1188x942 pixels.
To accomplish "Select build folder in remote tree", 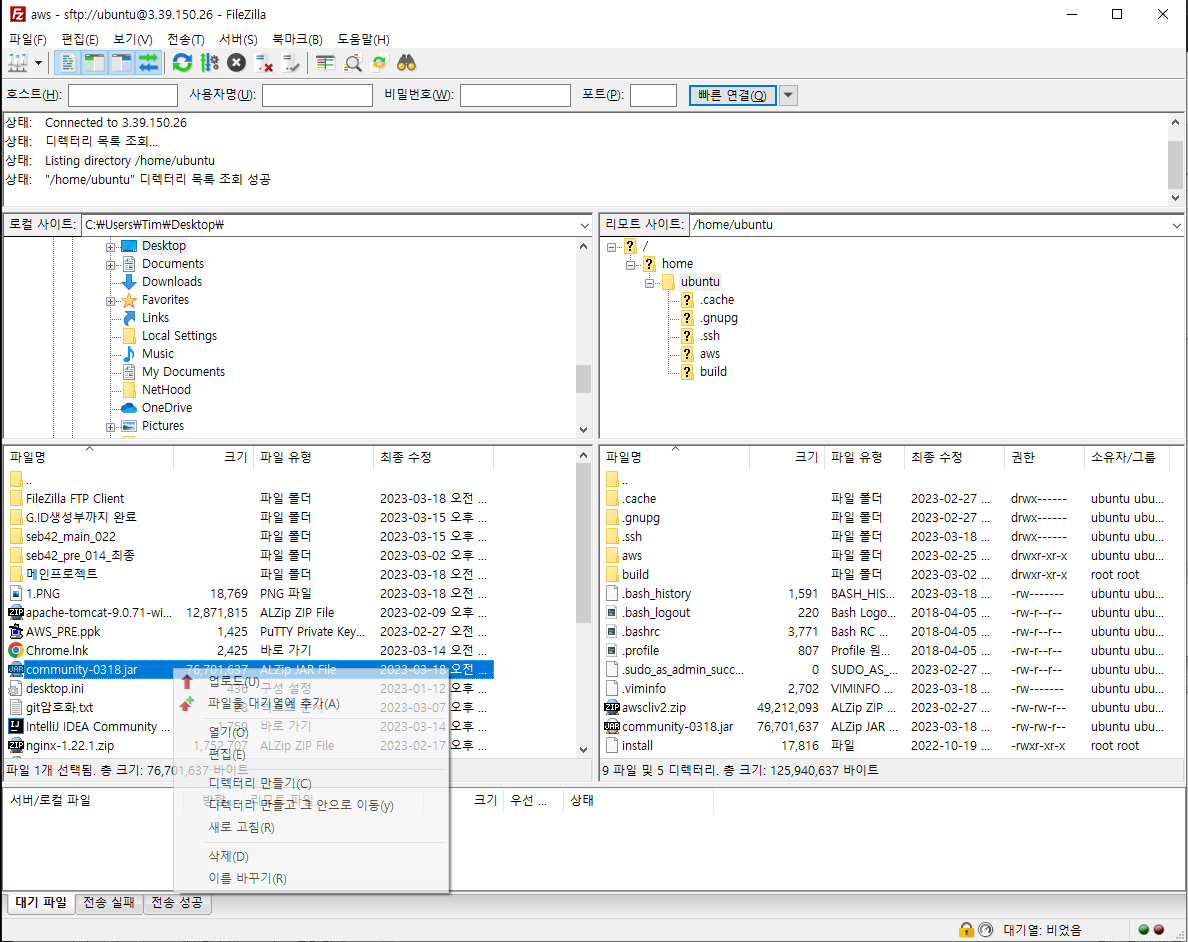I will point(713,371).
